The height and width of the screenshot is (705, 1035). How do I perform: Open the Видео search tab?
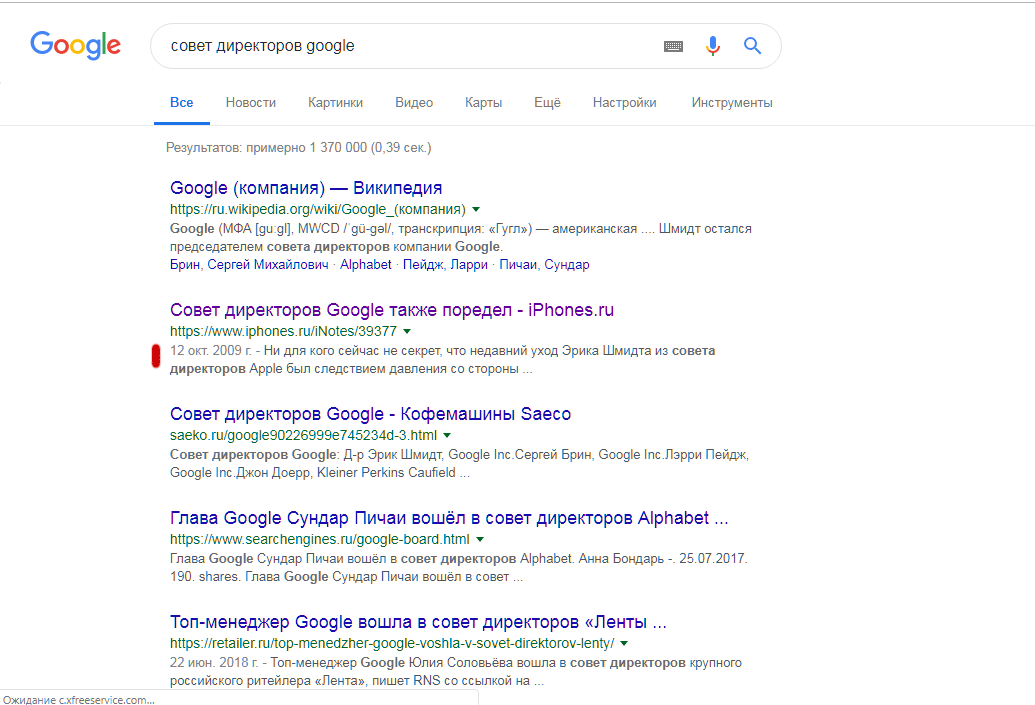(414, 102)
